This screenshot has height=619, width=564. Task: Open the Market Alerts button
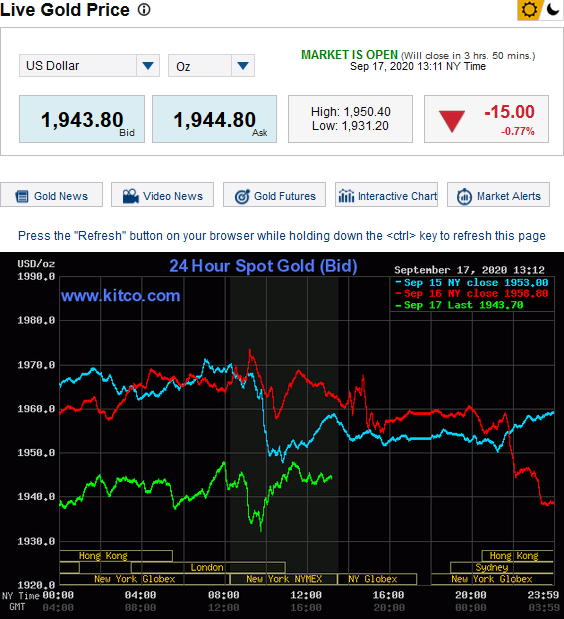(498, 195)
